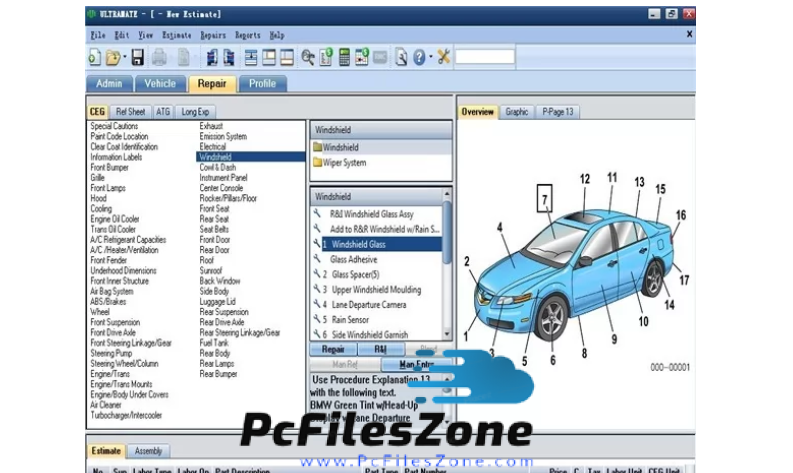Click the crossed tools settings icon
The height and width of the screenshot is (473, 793).
[444, 57]
